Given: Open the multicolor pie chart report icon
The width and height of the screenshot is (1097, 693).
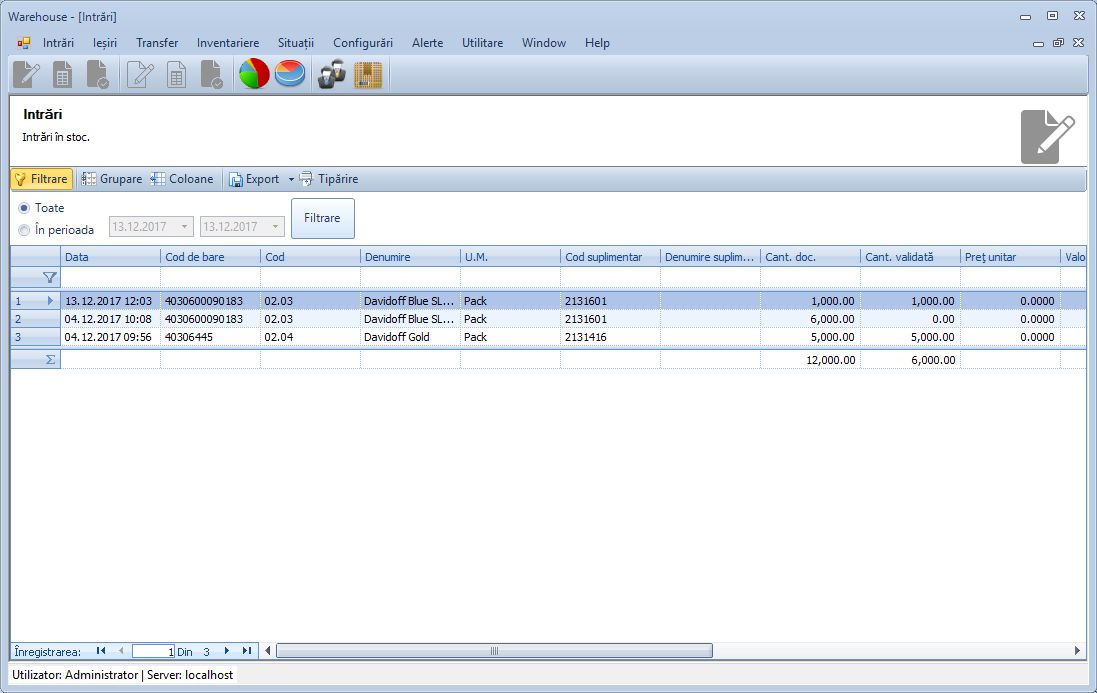Looking at the screenshot, I should pyautogui.click(x=254, y=75).
